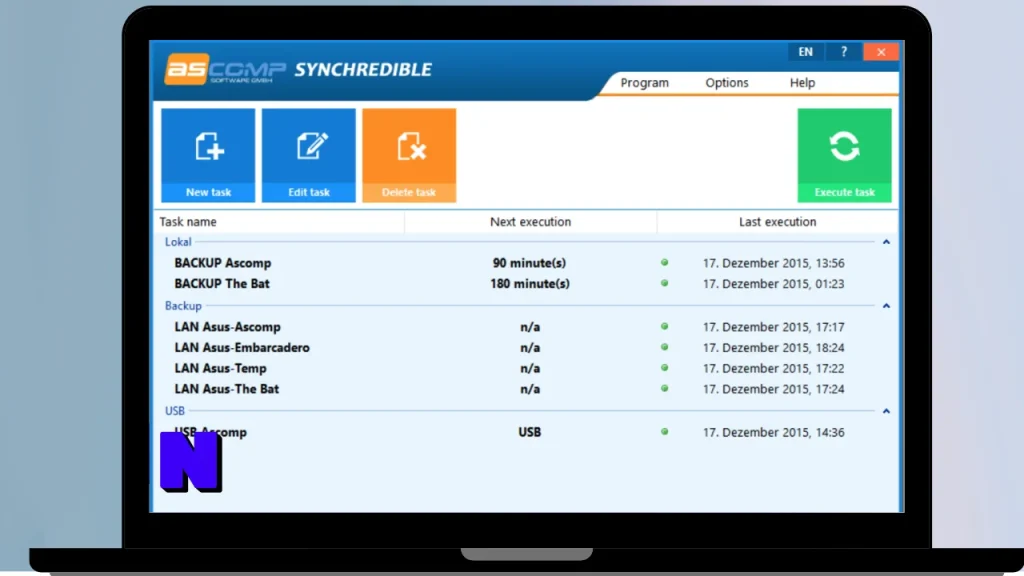Screen dimensions: 1024x576
Task: Collapse the Backup group
Action: [886, 306]
